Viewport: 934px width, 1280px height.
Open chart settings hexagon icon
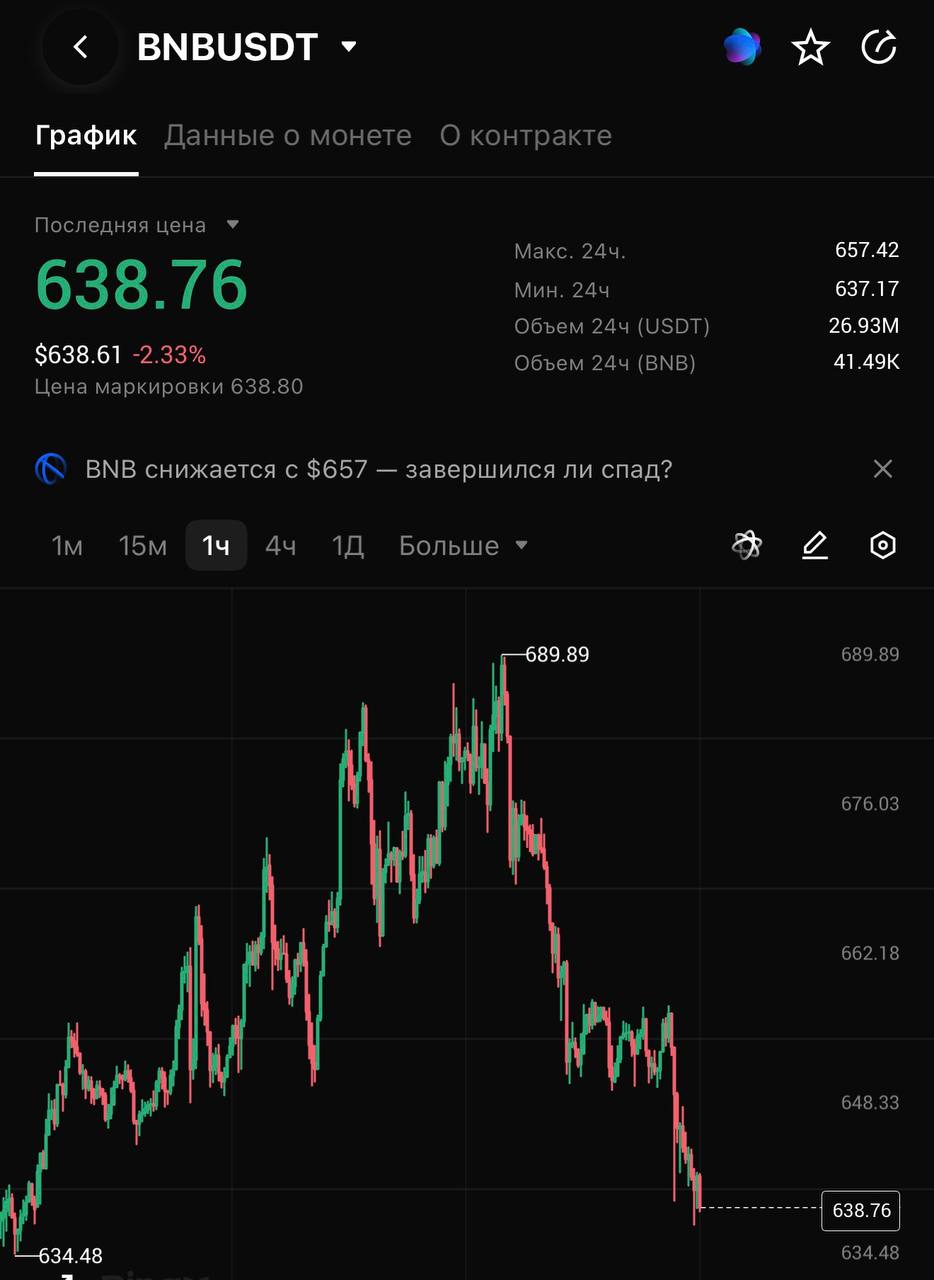coord(882,546)
